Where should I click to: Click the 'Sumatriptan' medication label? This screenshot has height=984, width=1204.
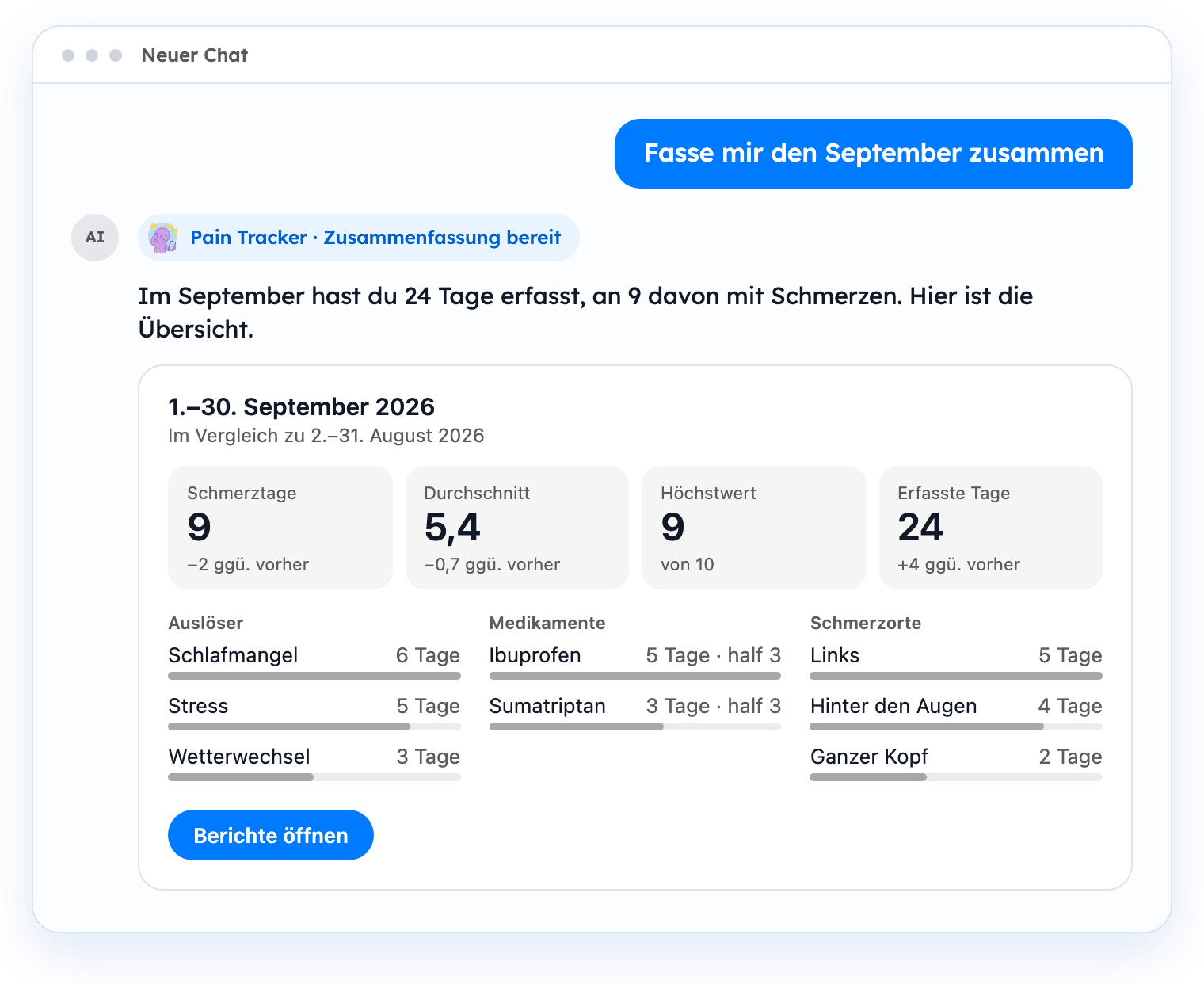[547, 706]
